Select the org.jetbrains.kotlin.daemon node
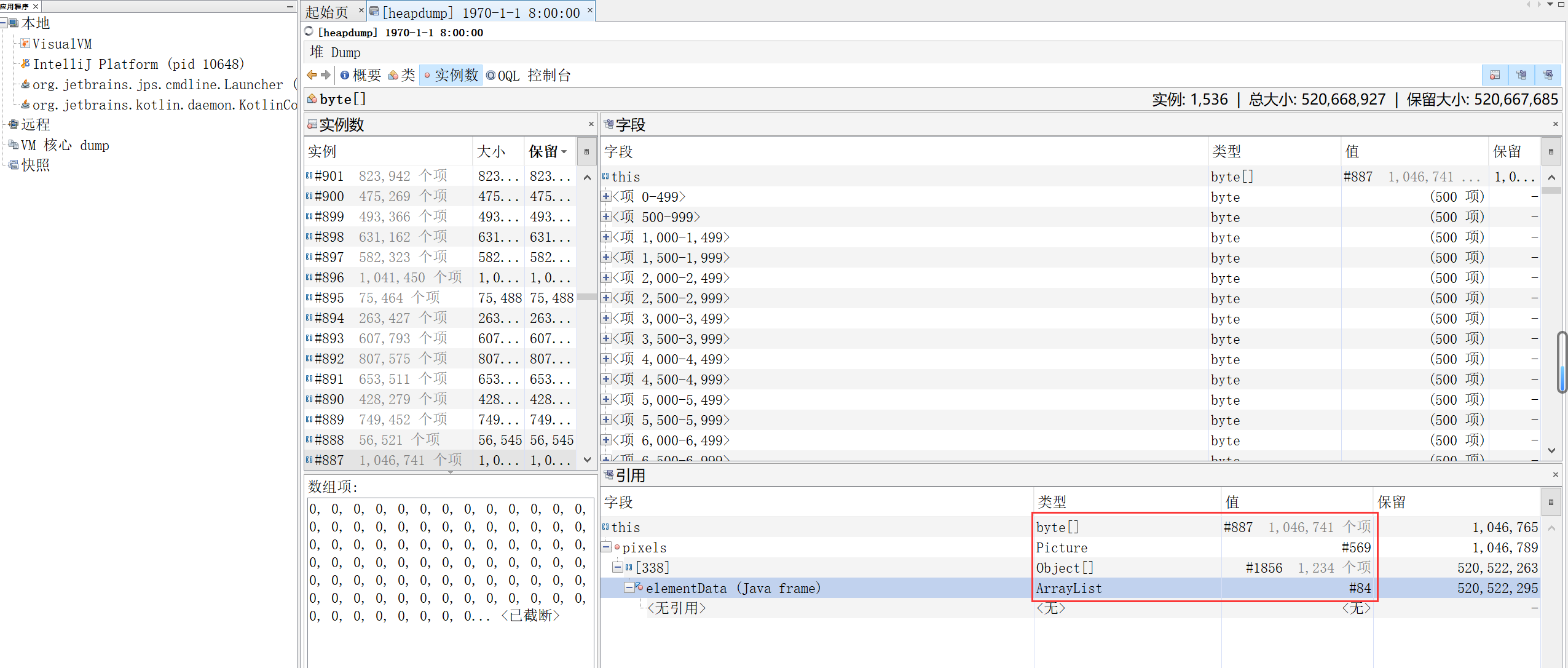 coord(159,105)
